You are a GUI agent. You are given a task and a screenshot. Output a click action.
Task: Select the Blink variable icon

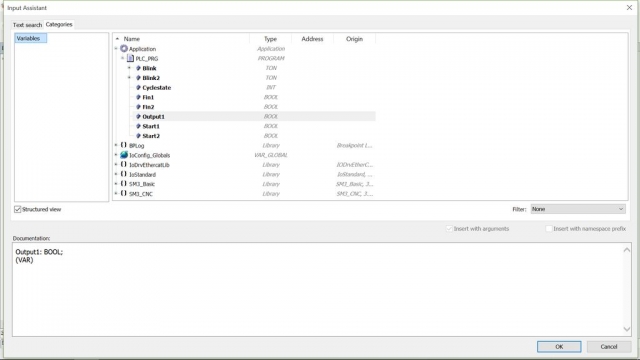point(138,68)
